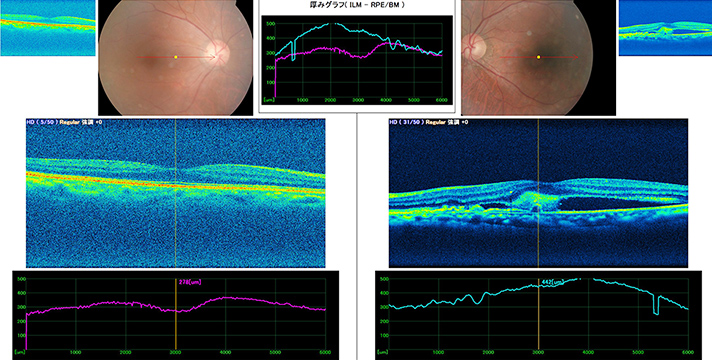The image size is (712, 360).
Task: Click the cyan curve peak in the combined thickness graph
Action: pos(331,24)
